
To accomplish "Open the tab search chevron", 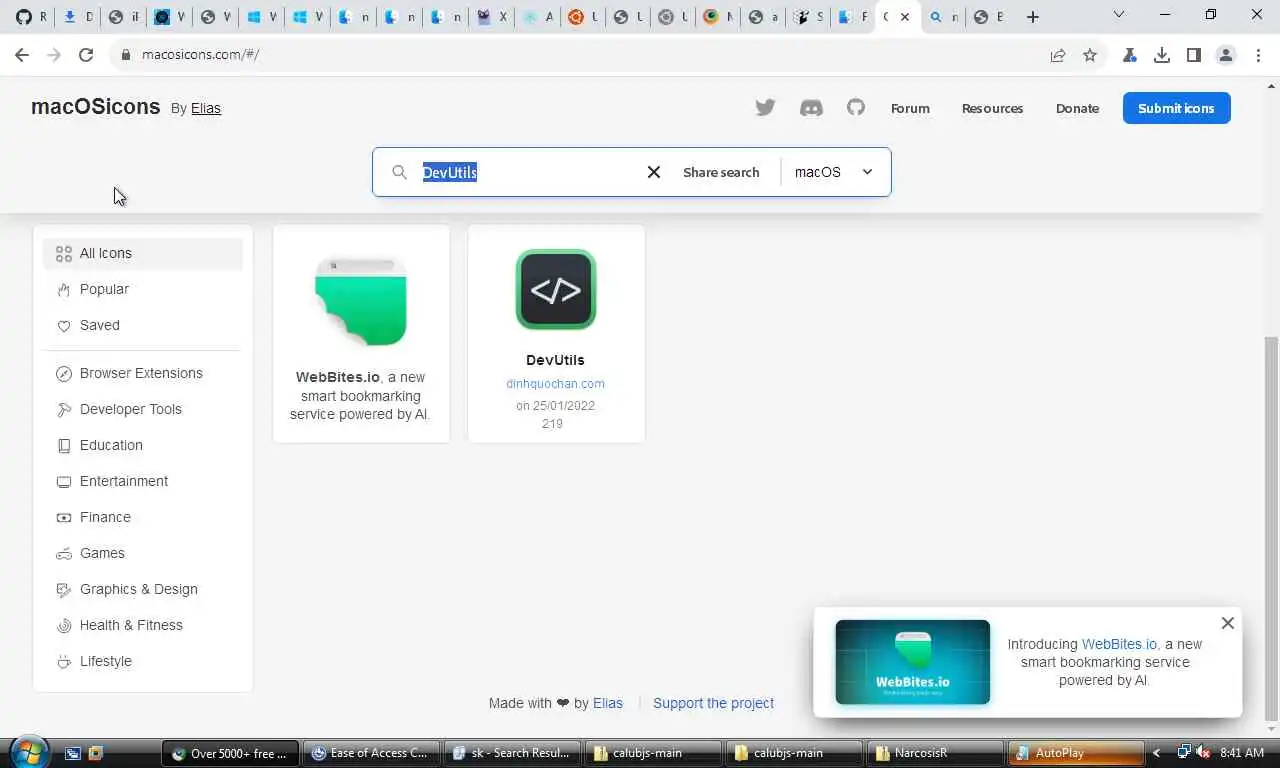I will click(x=1119, y=15).
